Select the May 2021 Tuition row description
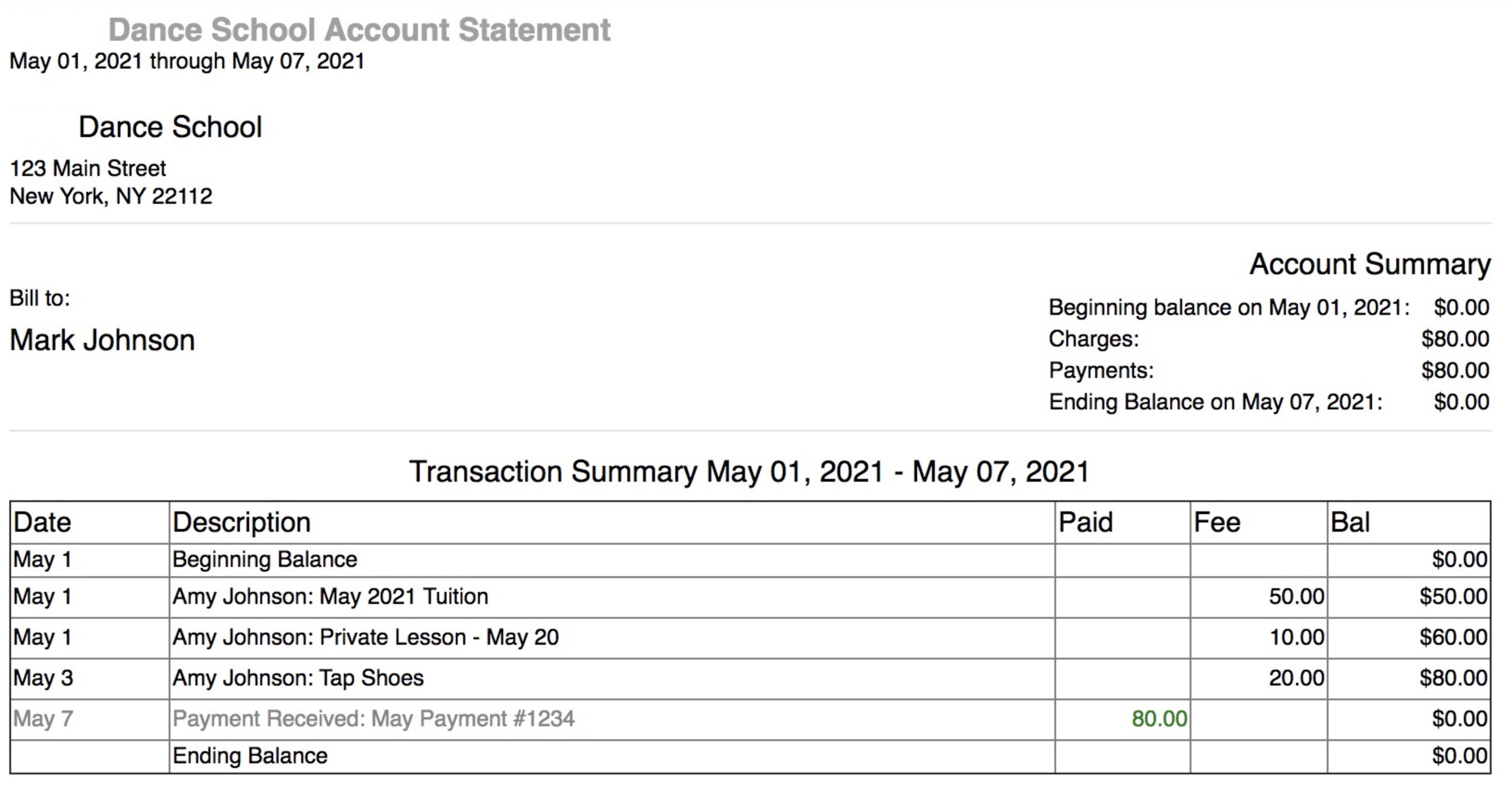Image resolution: width=1512 pixels, height=805 pixels. (x=330, y=597)
